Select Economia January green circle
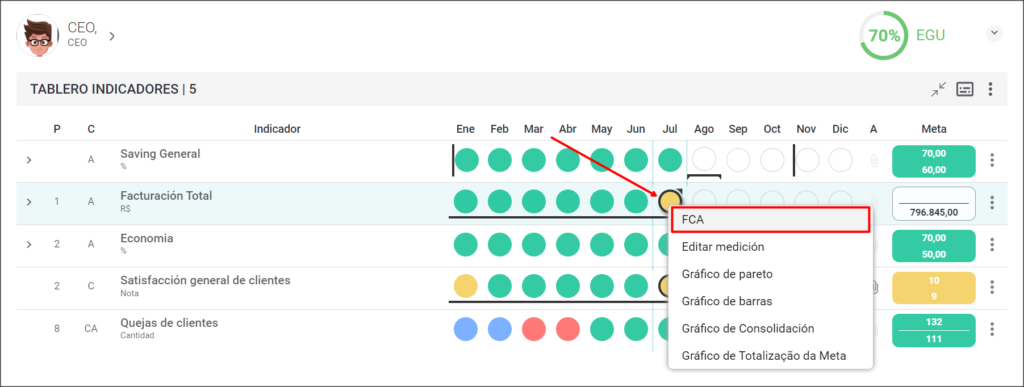The height and width of the screenshot is (387, 1024). (x=466, y=244)
